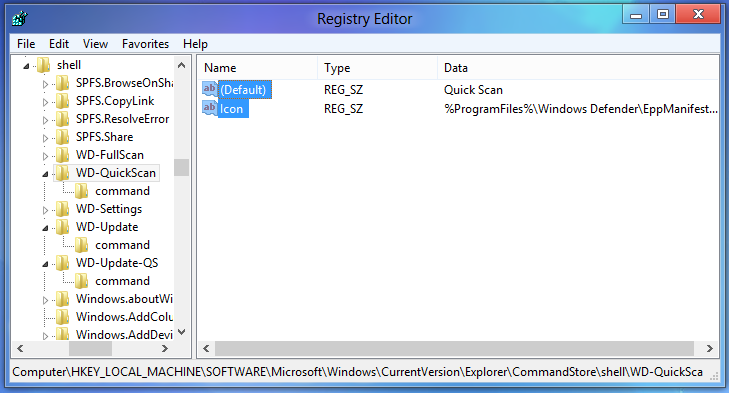This screenshot has height=393, width=729.
Task: Open the Favorites menu
Action: point(146,44)
